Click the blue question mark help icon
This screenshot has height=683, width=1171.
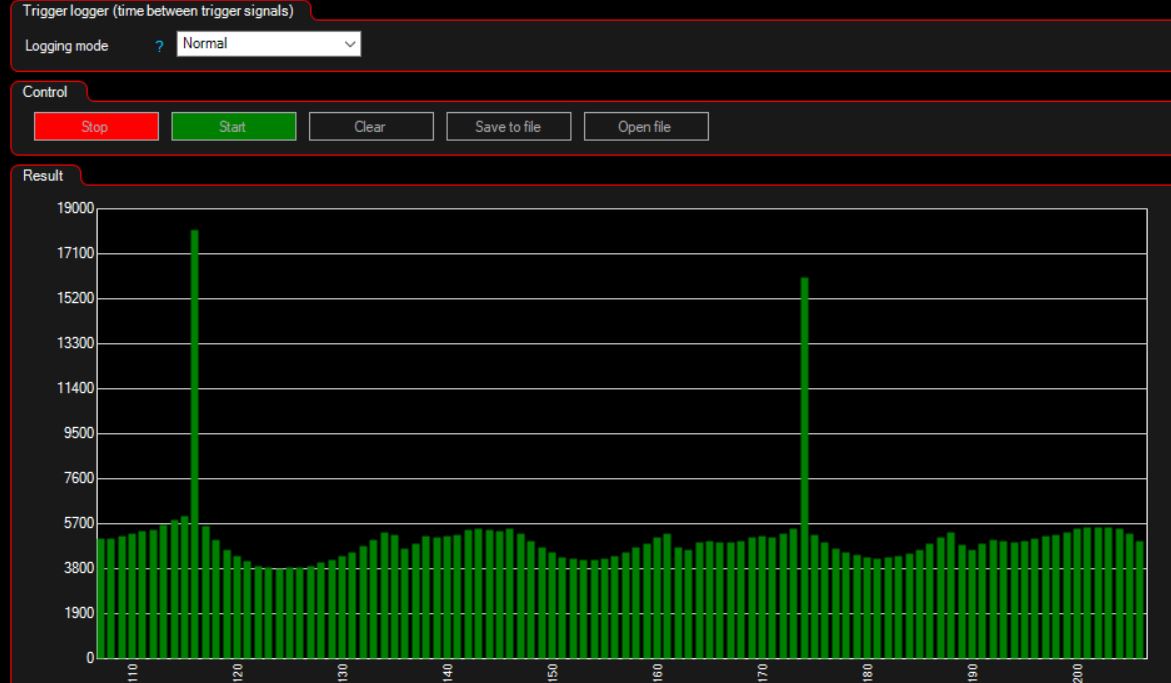[x=159, y=46]
